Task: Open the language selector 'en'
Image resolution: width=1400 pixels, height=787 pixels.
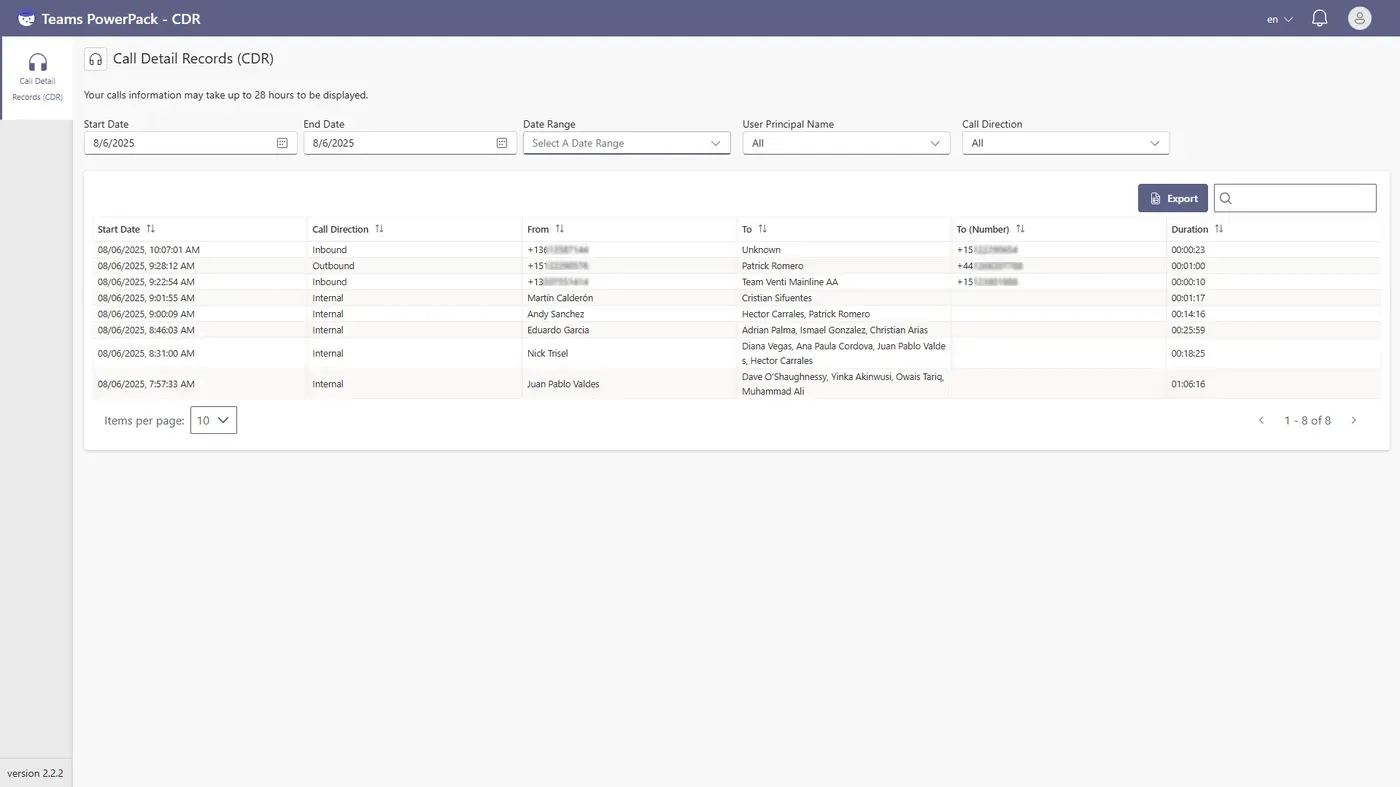Action: 1279,19
